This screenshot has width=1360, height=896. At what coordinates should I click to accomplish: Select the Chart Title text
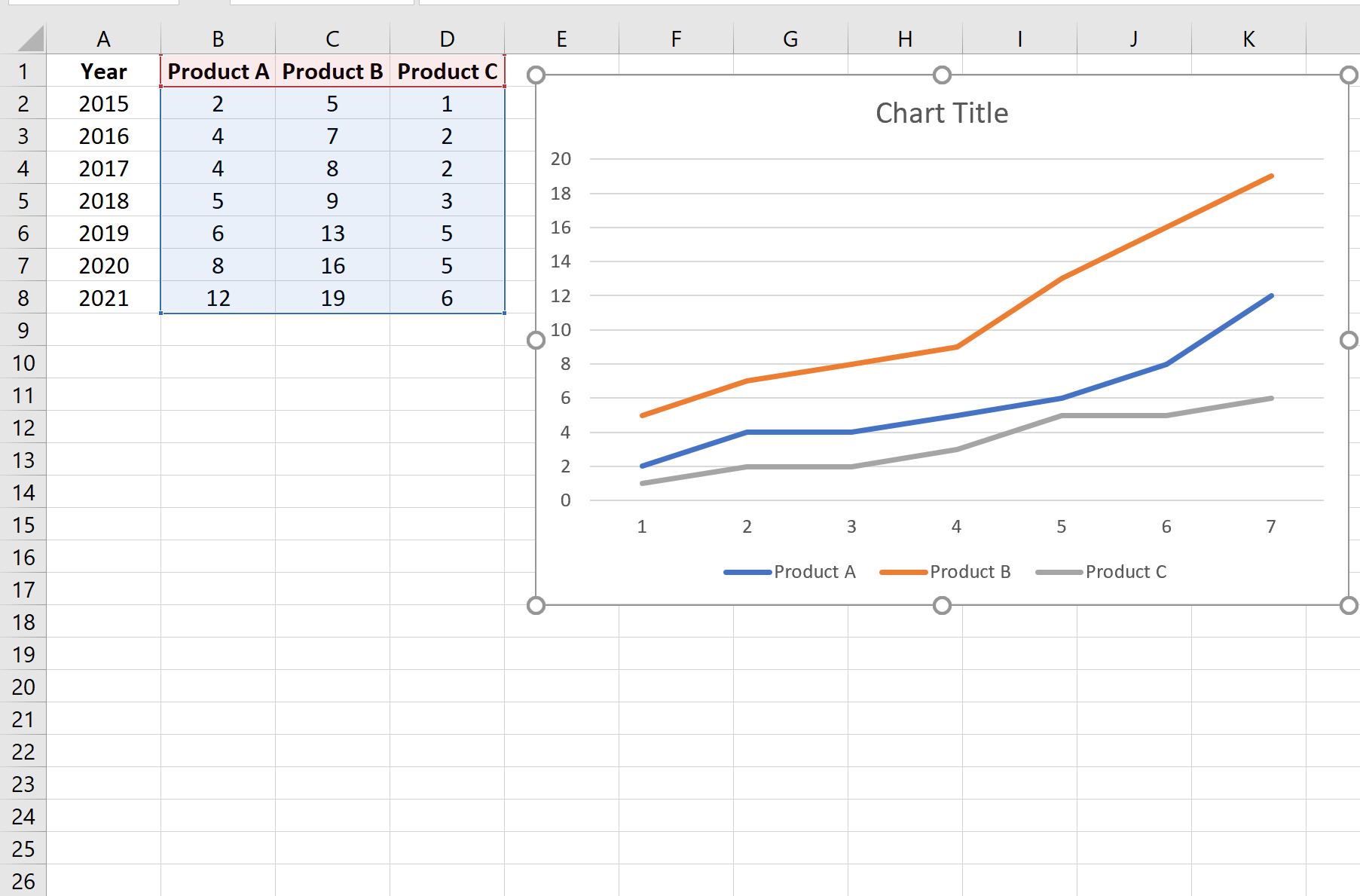pos(942,113)
